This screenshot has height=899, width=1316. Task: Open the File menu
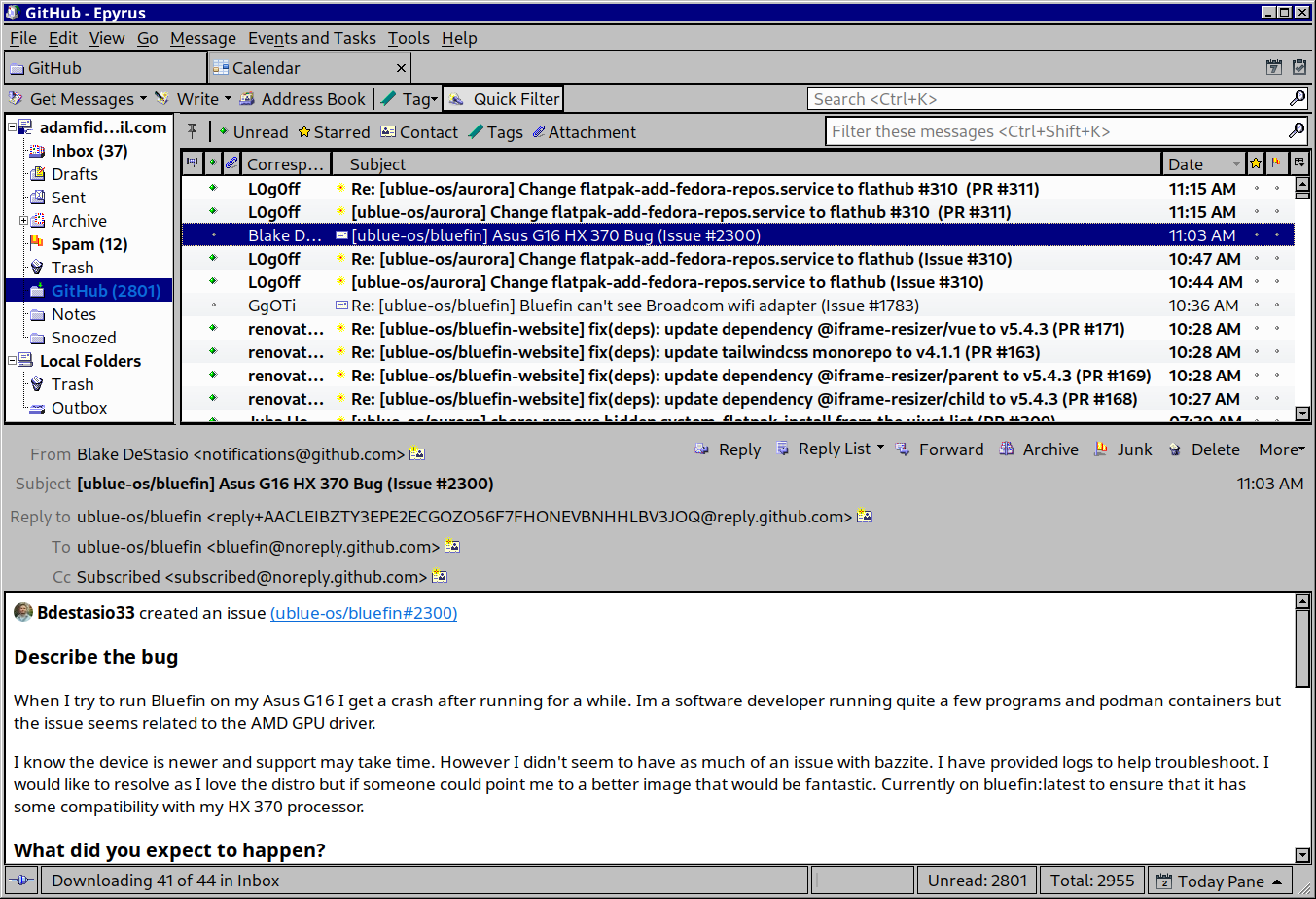tap(23, 38)
